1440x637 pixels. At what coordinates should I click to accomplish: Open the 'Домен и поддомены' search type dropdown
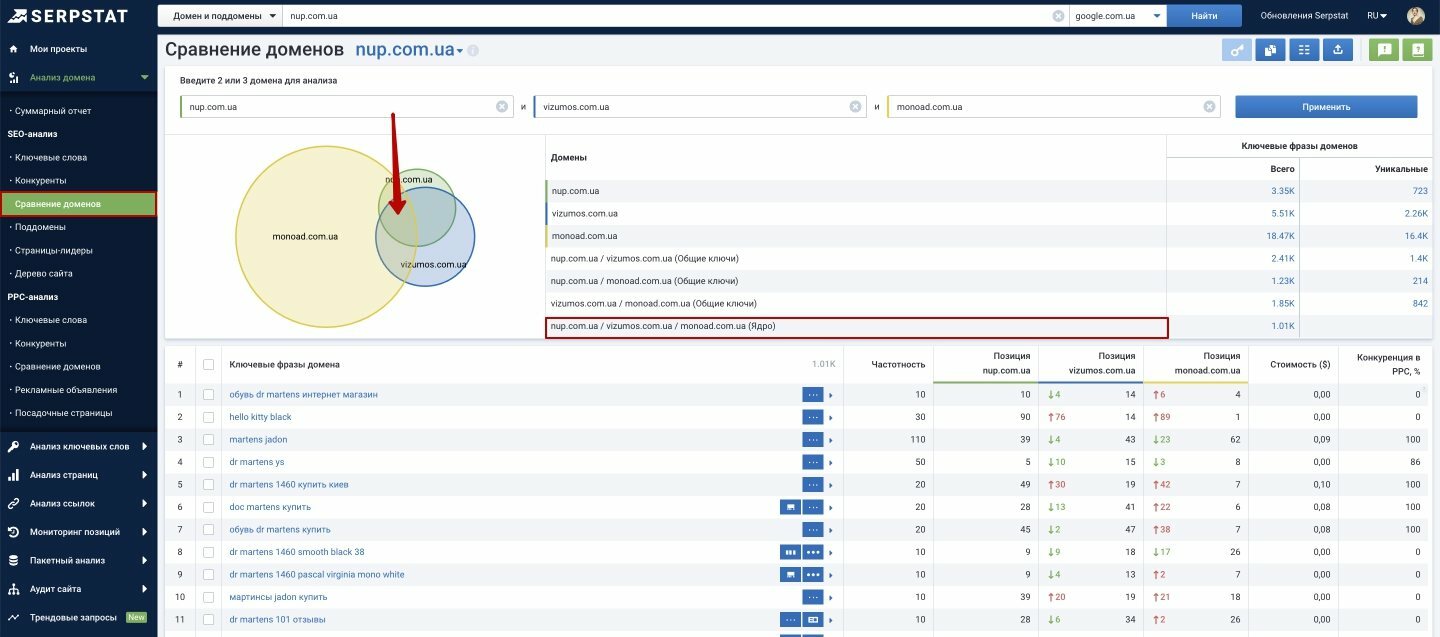click(x=220, y=16)
